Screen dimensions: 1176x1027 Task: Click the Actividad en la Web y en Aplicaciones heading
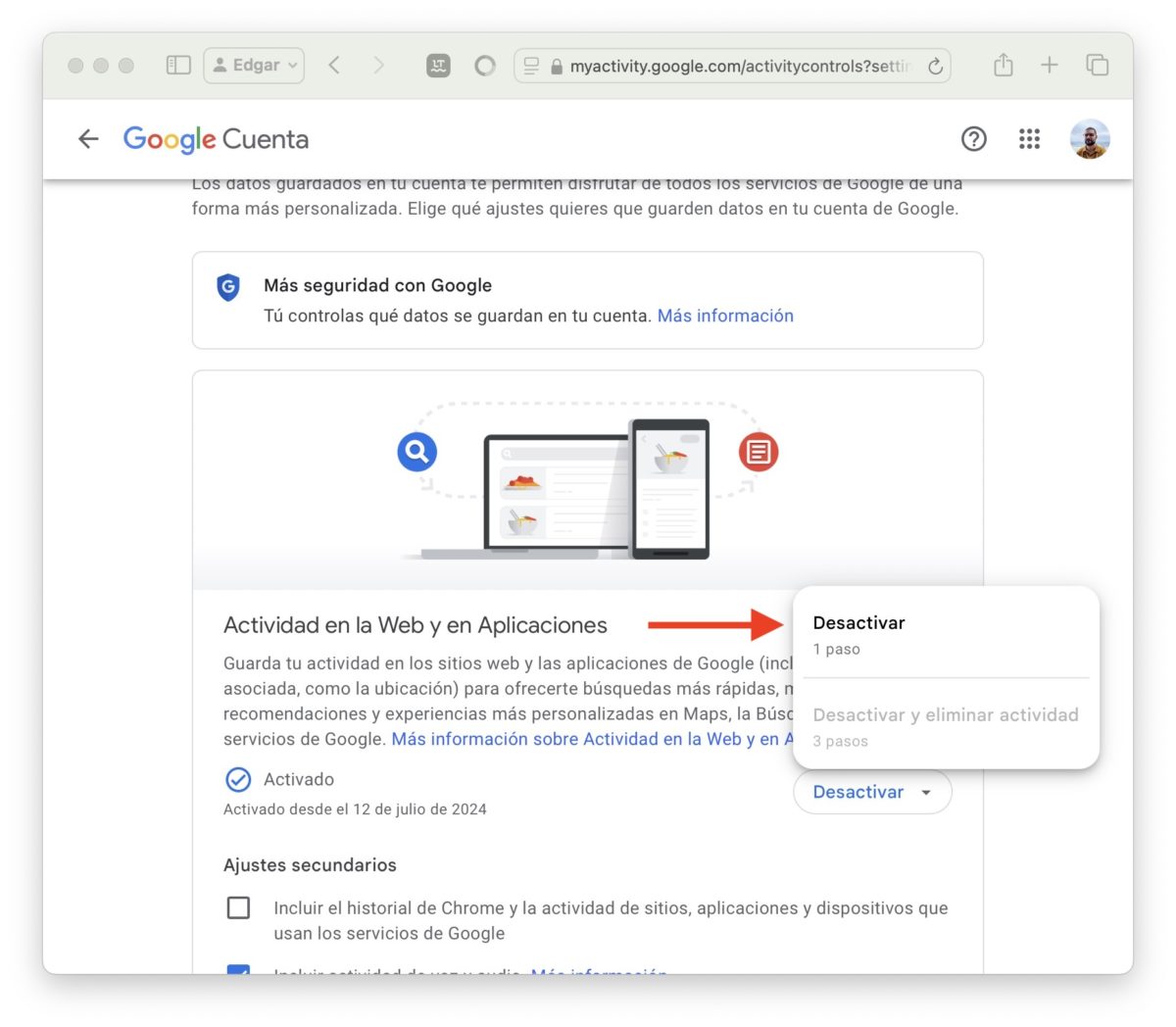(x=416, y=625)
